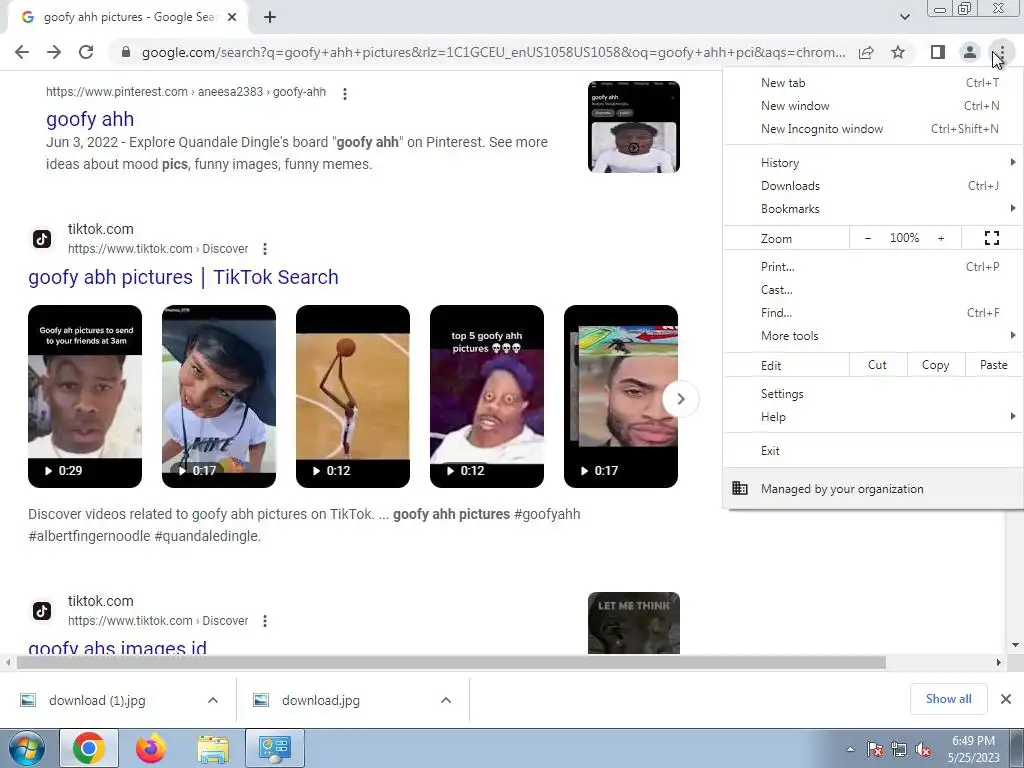Click the muted volume tray icon
The height and width of the screenshot is (768, 1024).
tap(923, 749)
